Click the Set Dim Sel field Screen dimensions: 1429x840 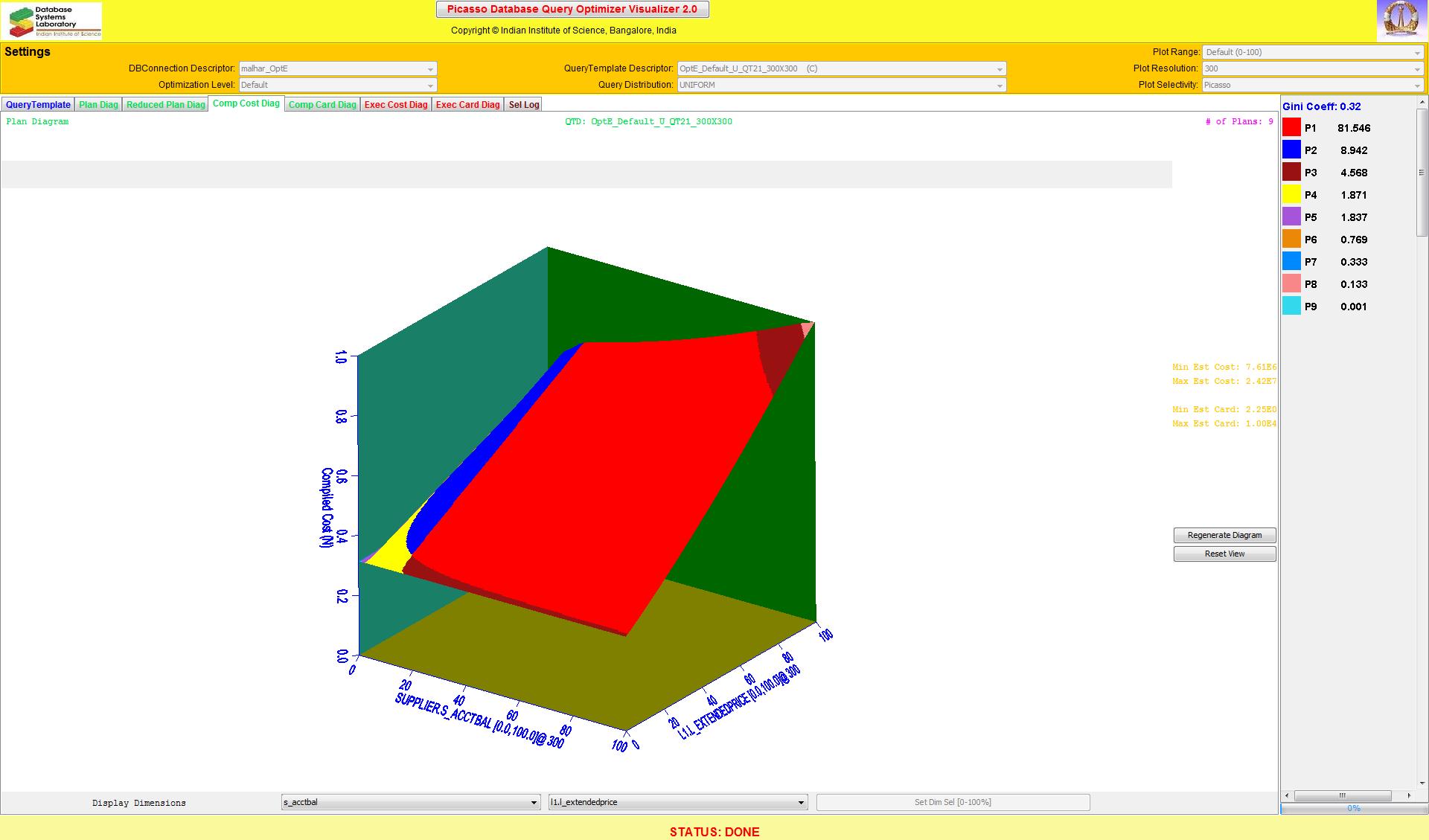[x=953, y=802]
